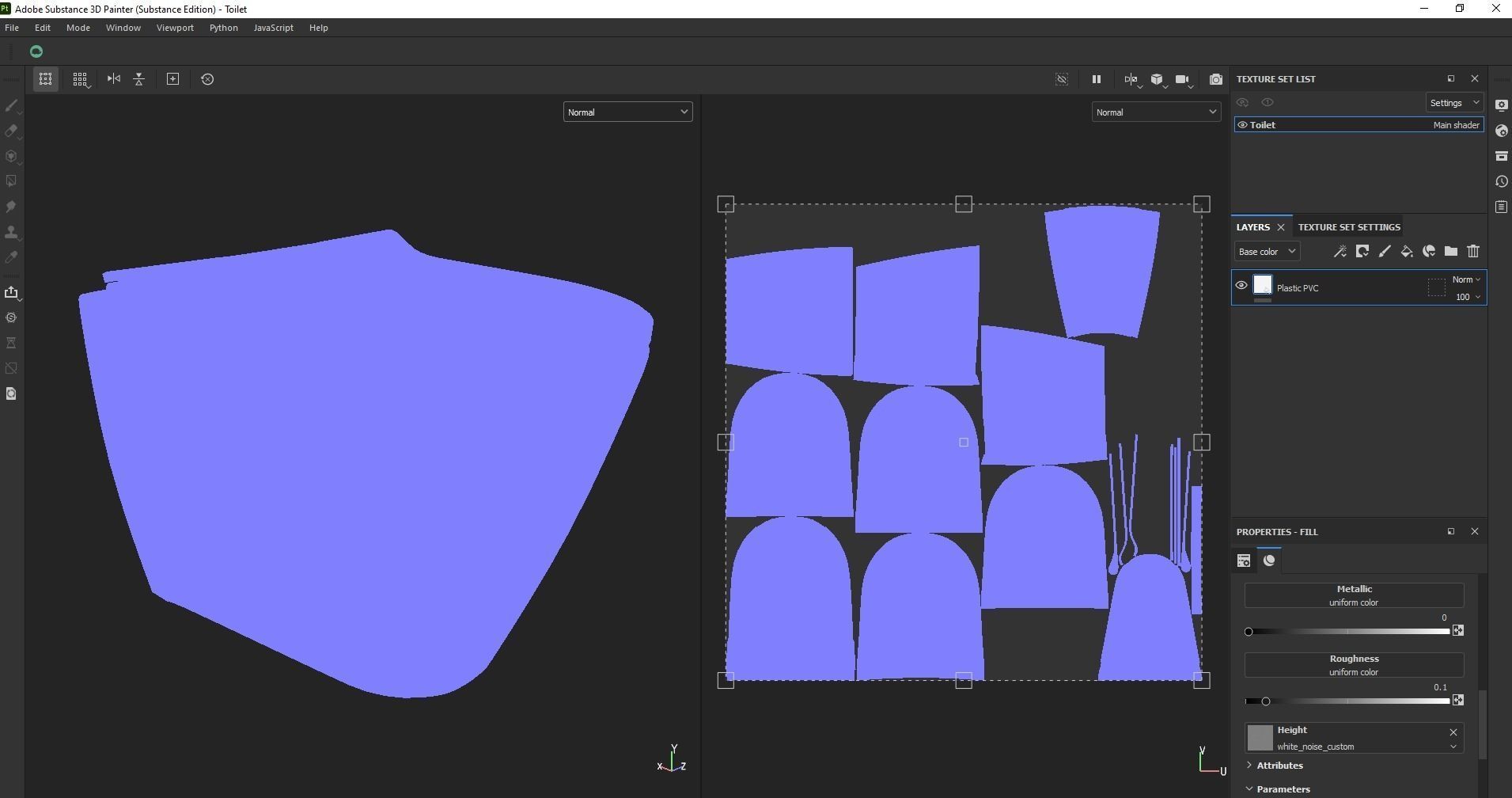Activate the UV transform selection tool
1512x798 pixels.
coord(46,79)
